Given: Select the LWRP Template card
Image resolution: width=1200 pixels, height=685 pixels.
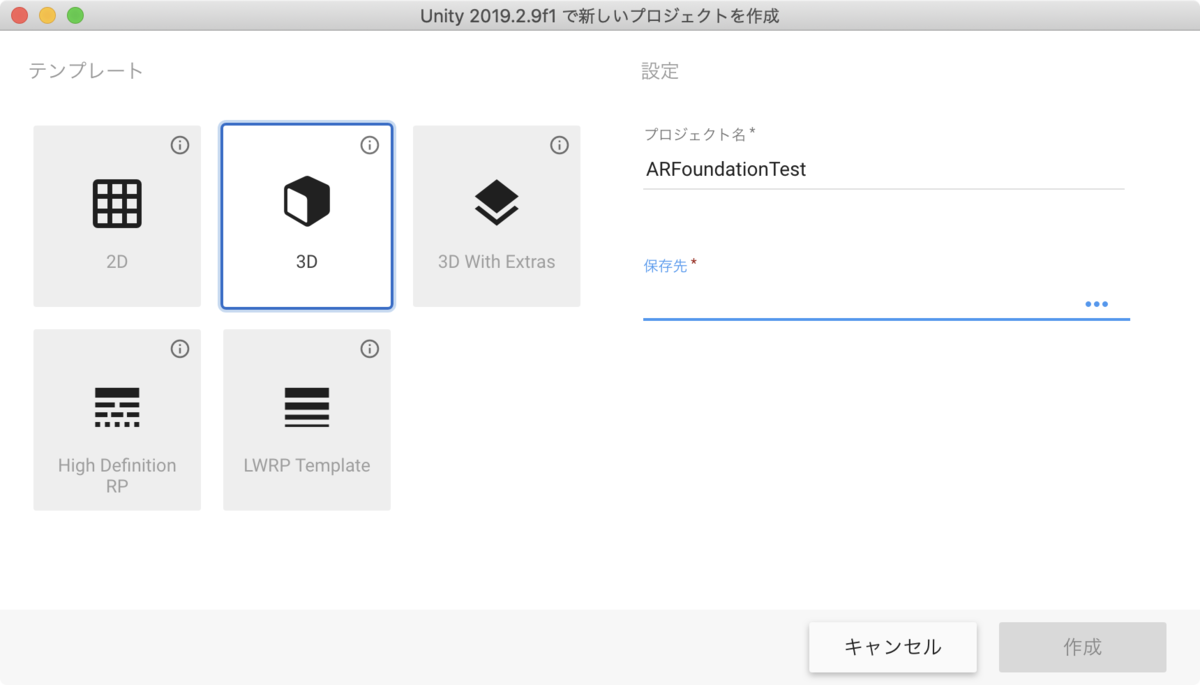Looking at the screenshot, I should [x=306, y=419].
